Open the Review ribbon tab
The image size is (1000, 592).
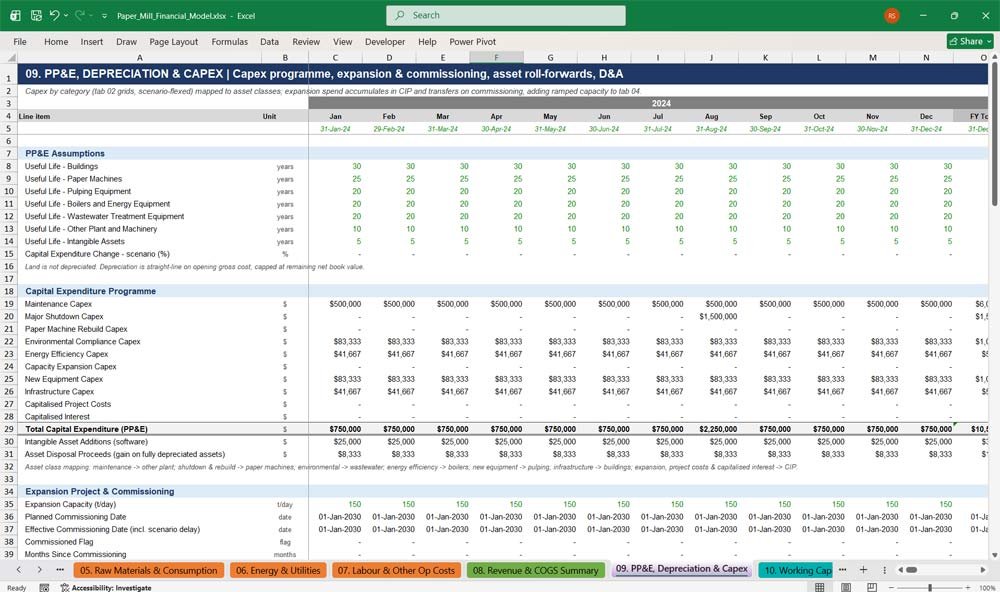306,41
